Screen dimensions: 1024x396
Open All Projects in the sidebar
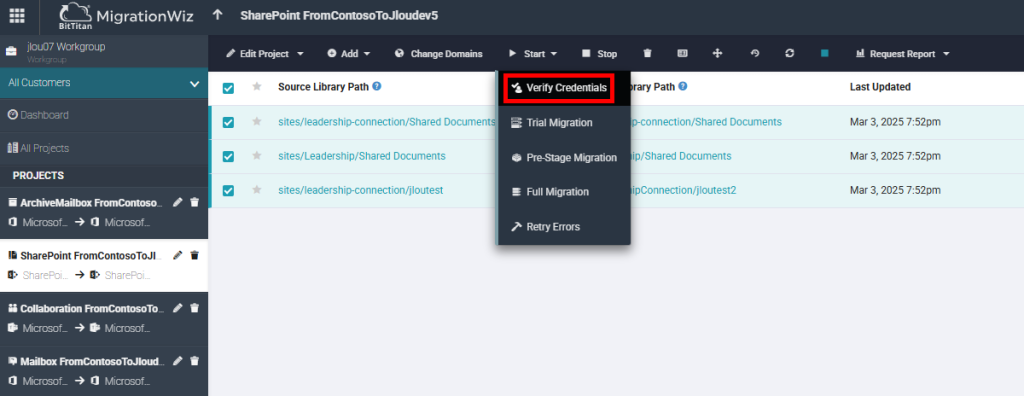click(x=39, y=148)
